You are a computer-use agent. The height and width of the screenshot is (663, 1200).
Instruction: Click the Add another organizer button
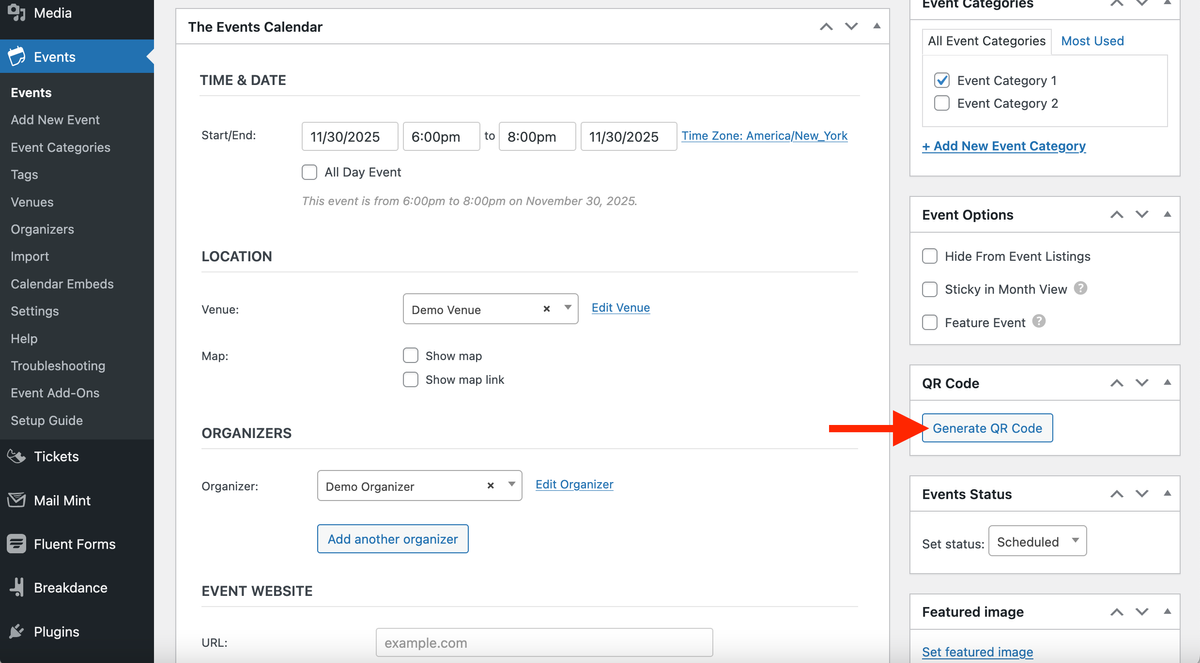click(392, 538)
